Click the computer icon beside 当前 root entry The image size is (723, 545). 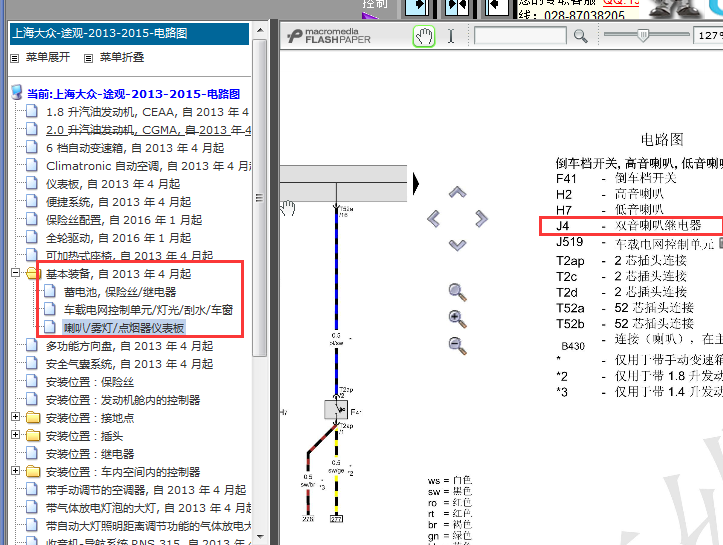pos(17,92)
